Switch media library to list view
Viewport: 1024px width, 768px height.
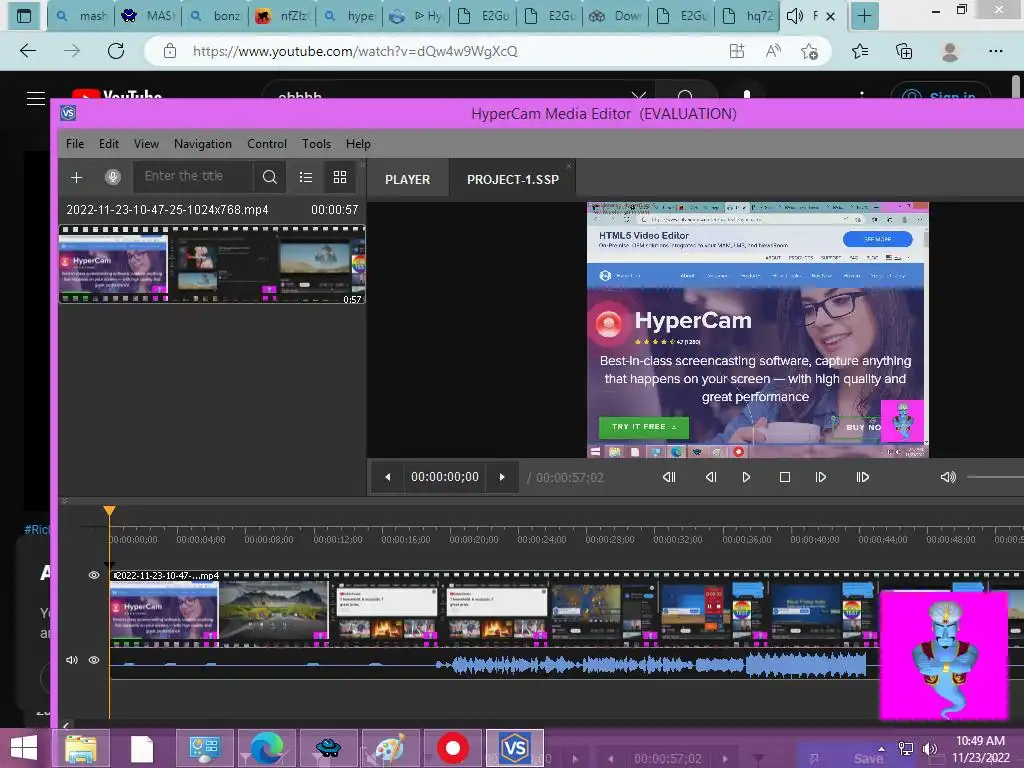306,177
